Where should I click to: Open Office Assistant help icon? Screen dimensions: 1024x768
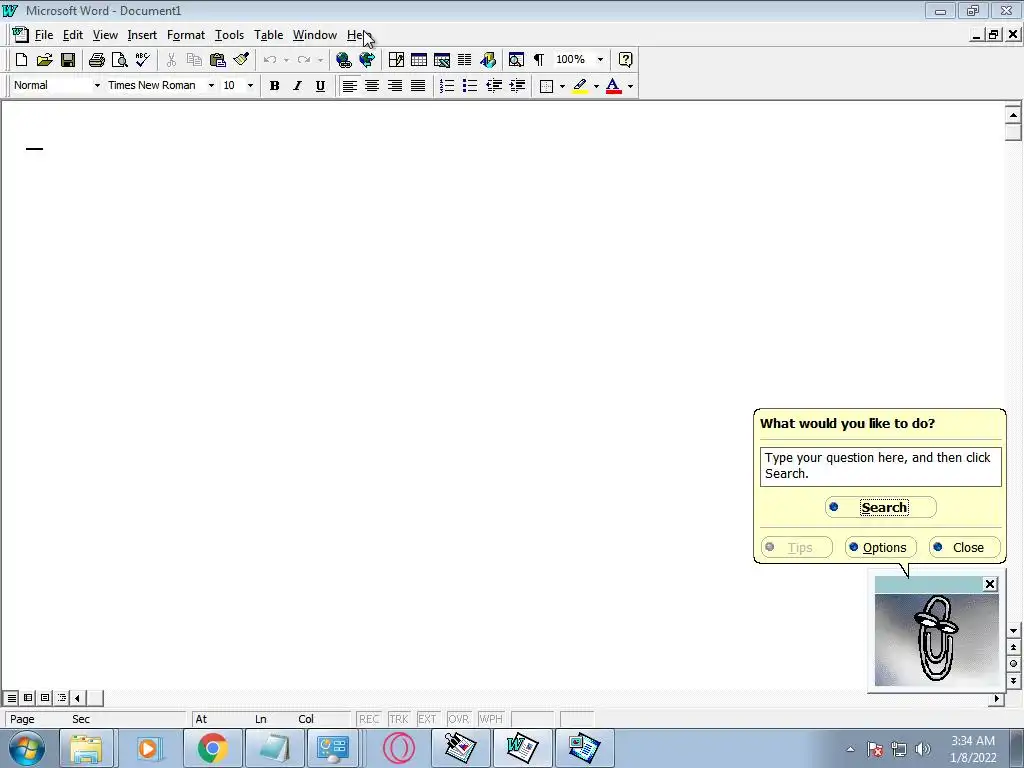(x=625, y=60)
